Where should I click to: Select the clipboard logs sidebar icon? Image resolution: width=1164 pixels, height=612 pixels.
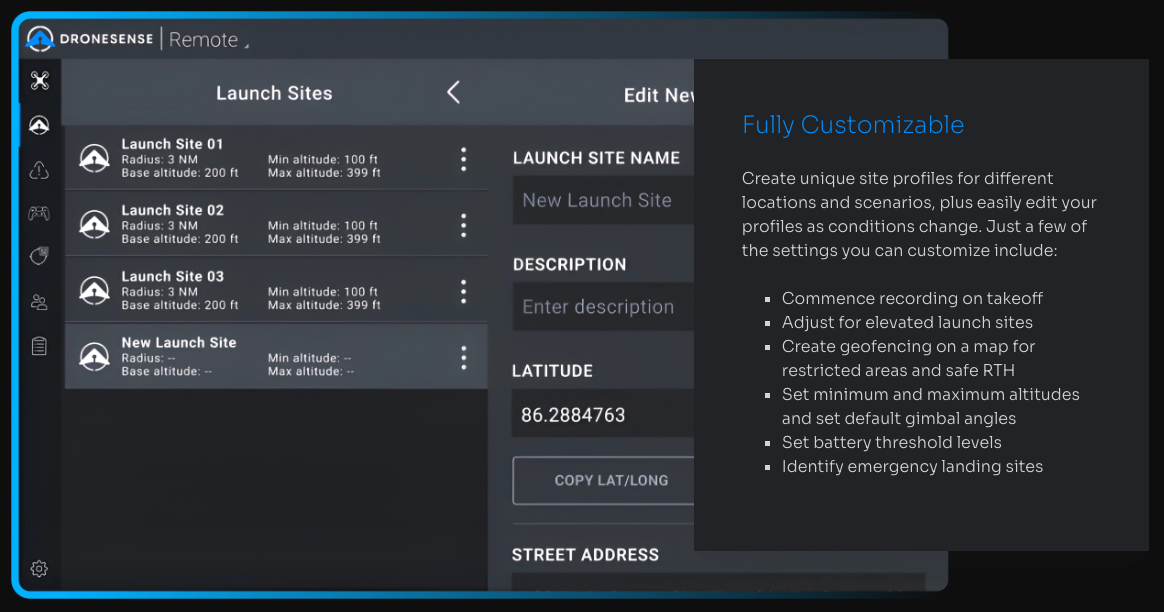(39, 345)
